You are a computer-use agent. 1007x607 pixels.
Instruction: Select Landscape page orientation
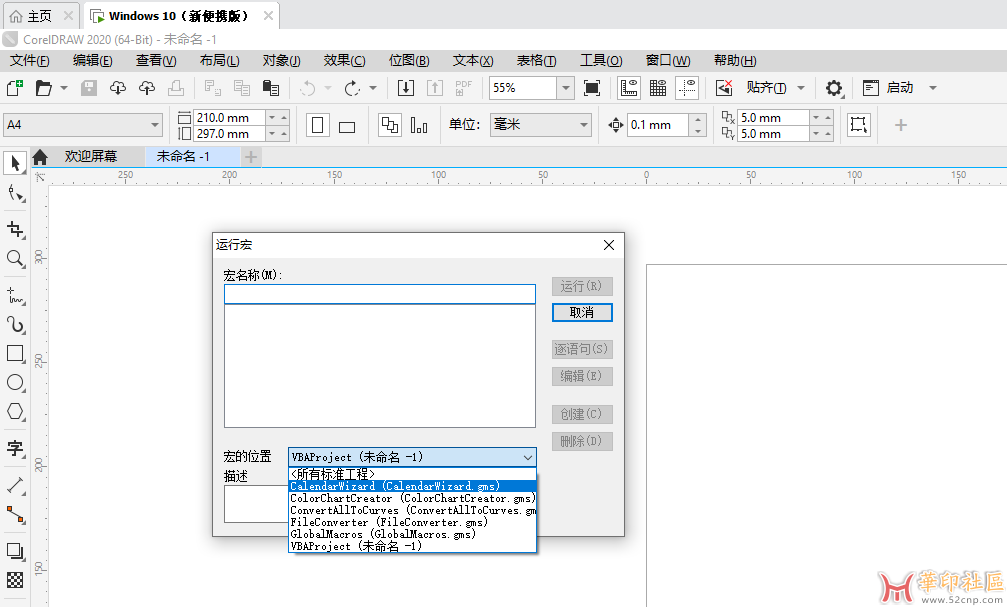pos(347,125)
